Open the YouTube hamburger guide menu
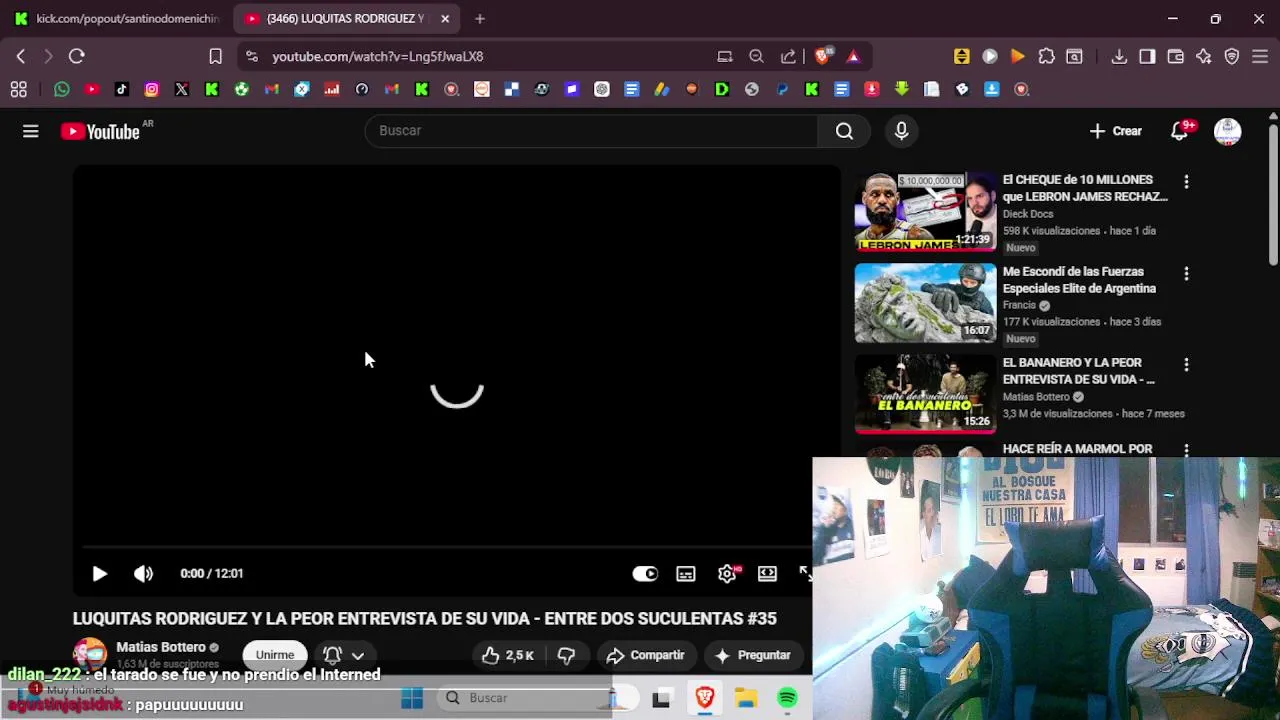This screenshot has width=1280, height=720. tap(31, 131)
